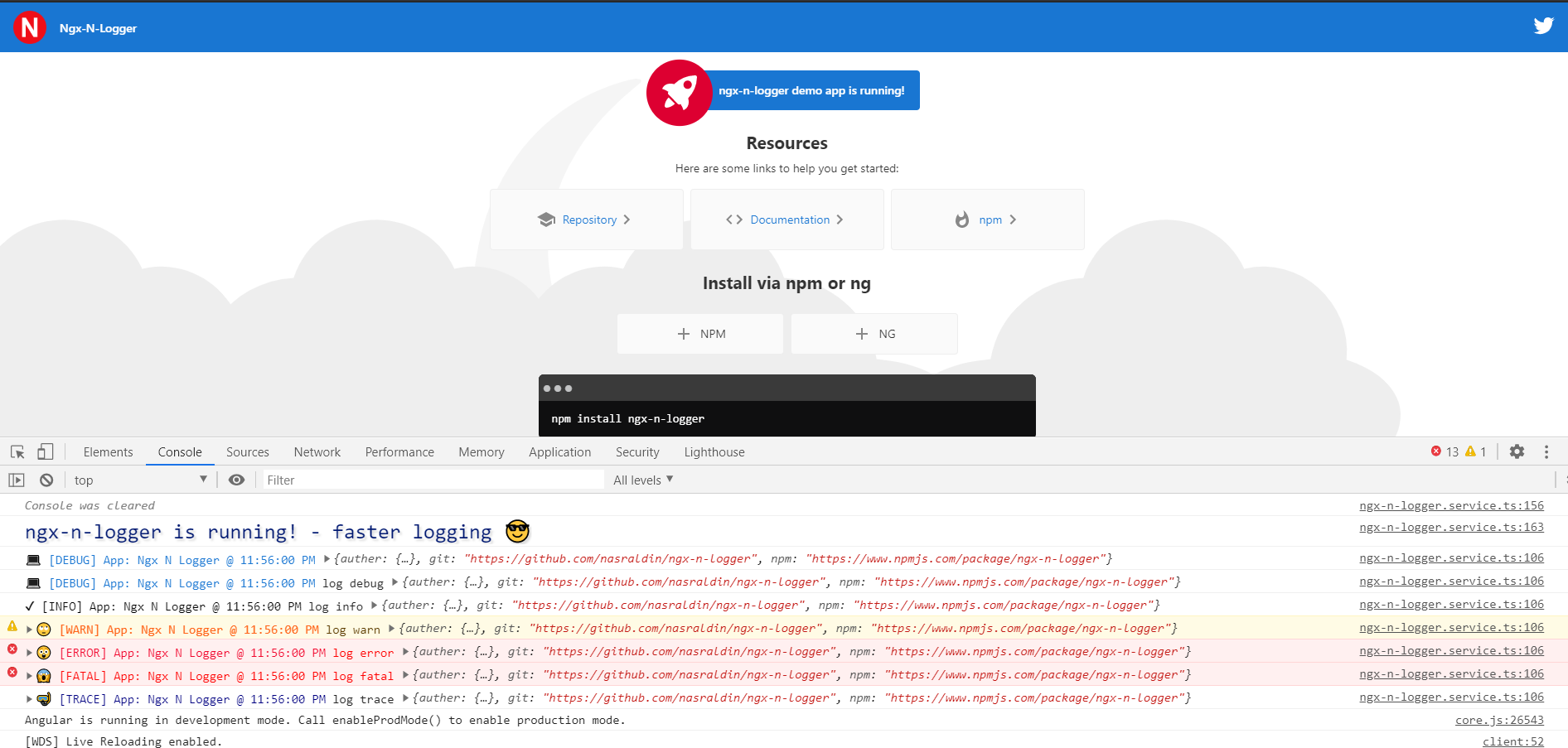This screenshot has width=1568, height=748.
Task: Expand the FATAL log entry row
Action: 29,676
